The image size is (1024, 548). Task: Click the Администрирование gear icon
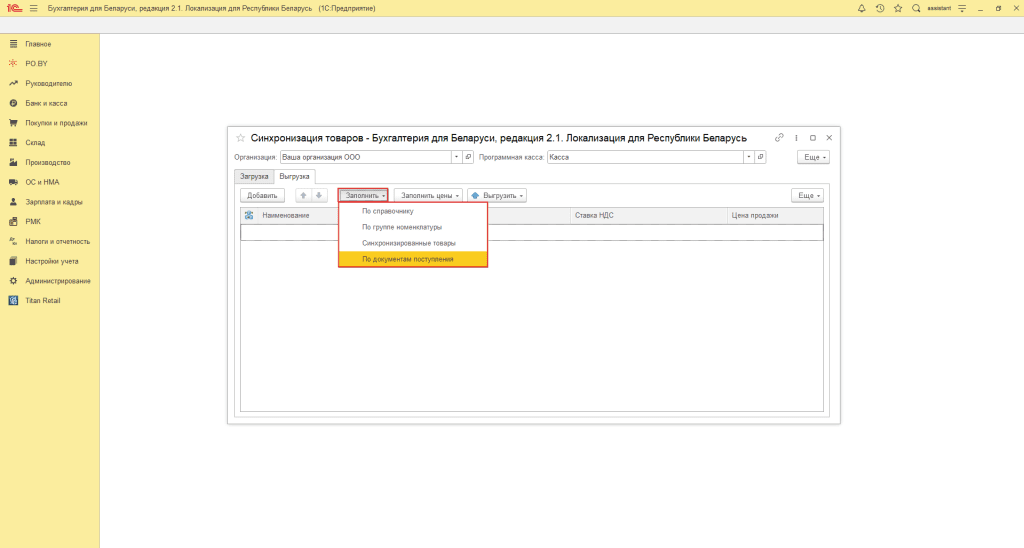(13, 281)
